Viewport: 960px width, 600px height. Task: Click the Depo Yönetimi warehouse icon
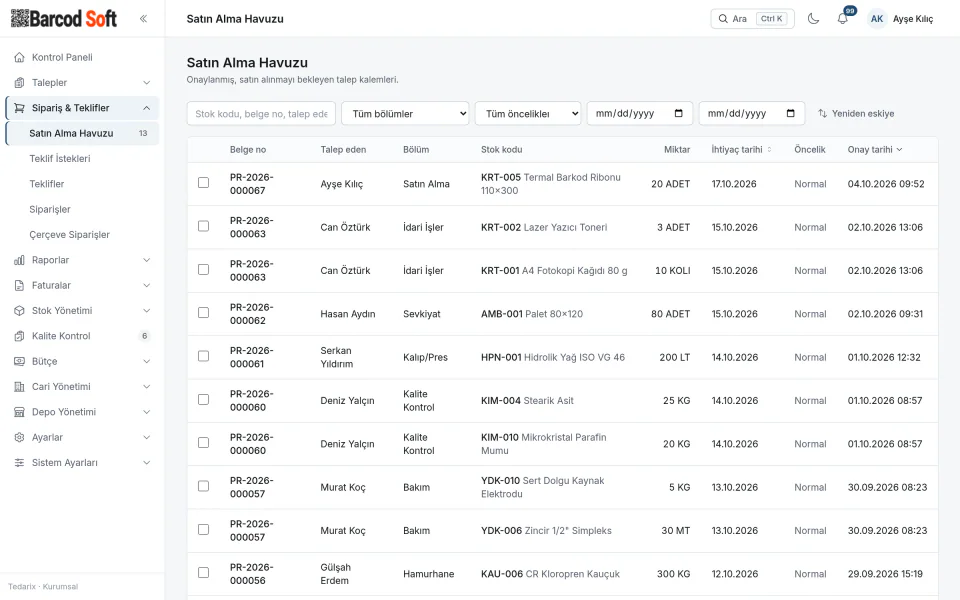point(20,412)
